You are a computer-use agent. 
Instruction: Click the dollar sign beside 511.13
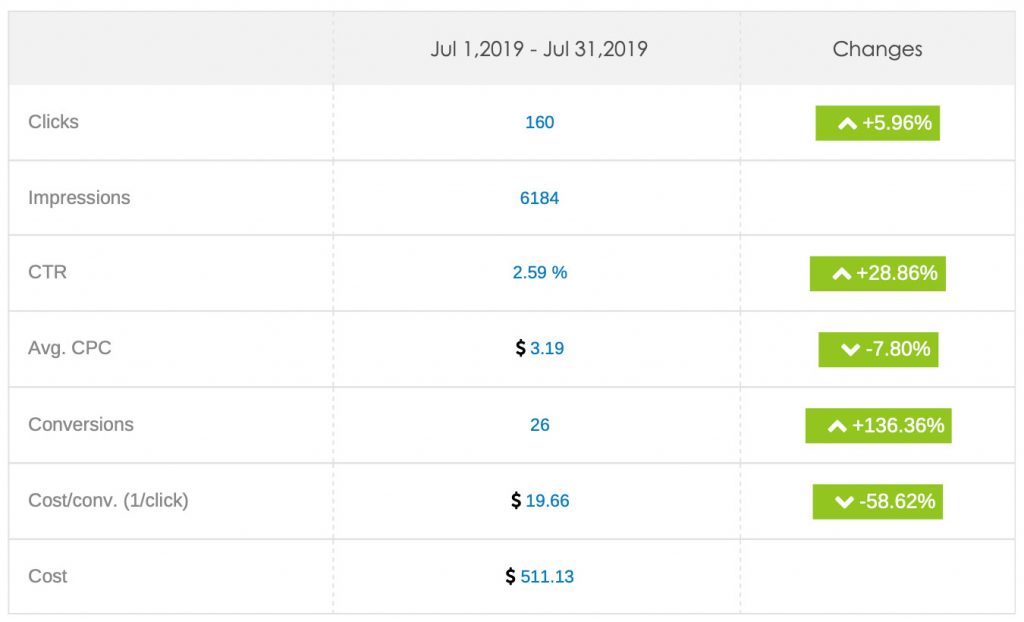511,577
